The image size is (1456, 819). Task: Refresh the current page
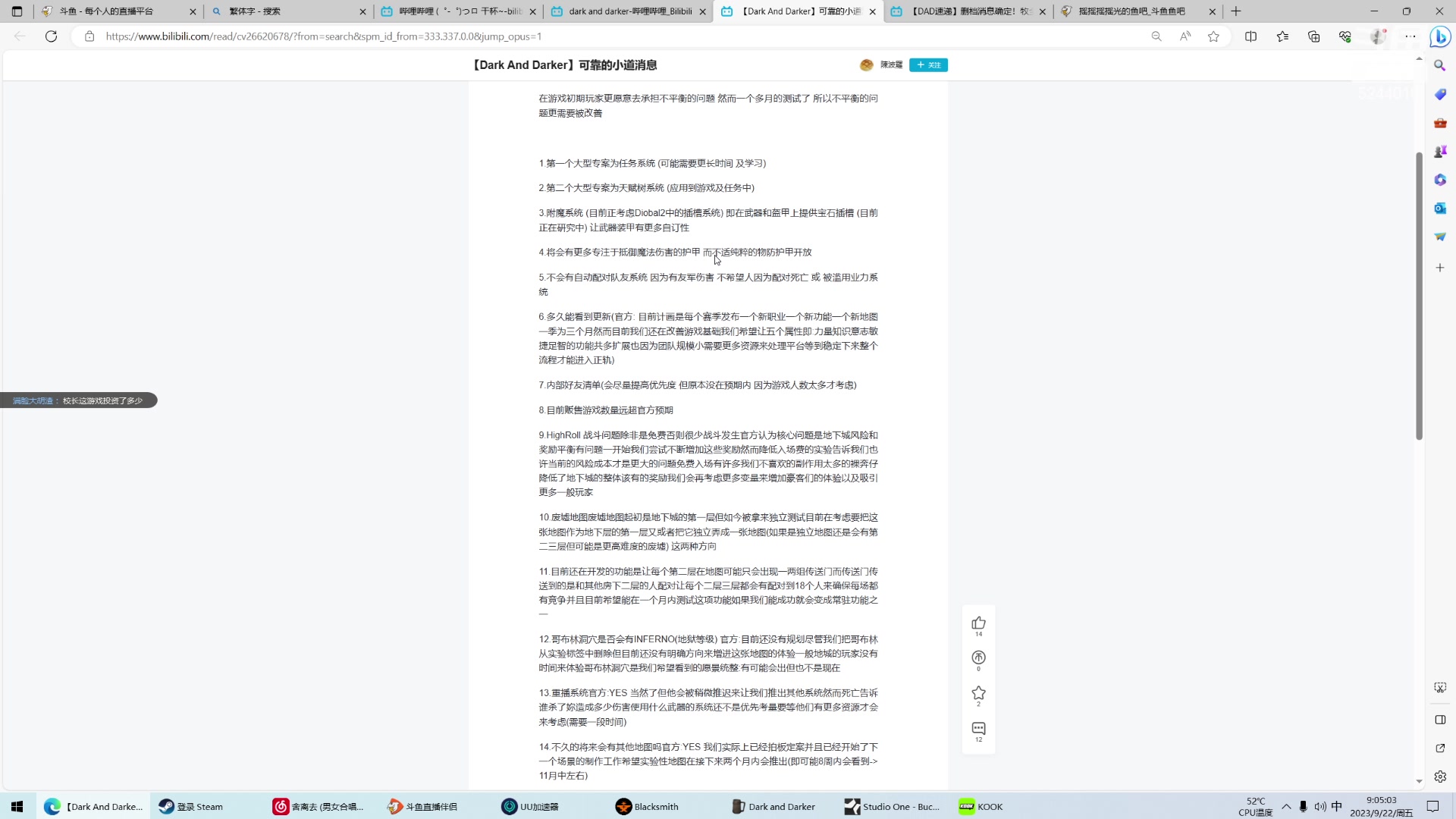pyautogui.click(x=51, y=36)
